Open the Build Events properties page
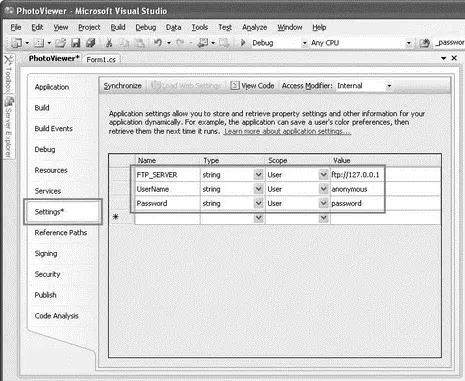Screen dimensions: 465x381 click(53, 129)
